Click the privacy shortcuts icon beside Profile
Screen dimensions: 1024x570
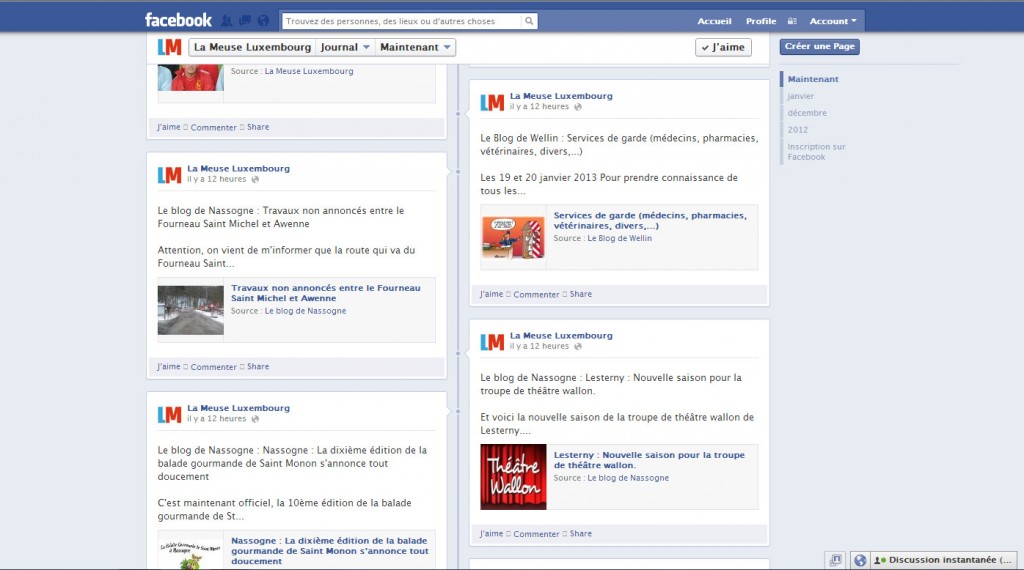[x=792, y=21]
